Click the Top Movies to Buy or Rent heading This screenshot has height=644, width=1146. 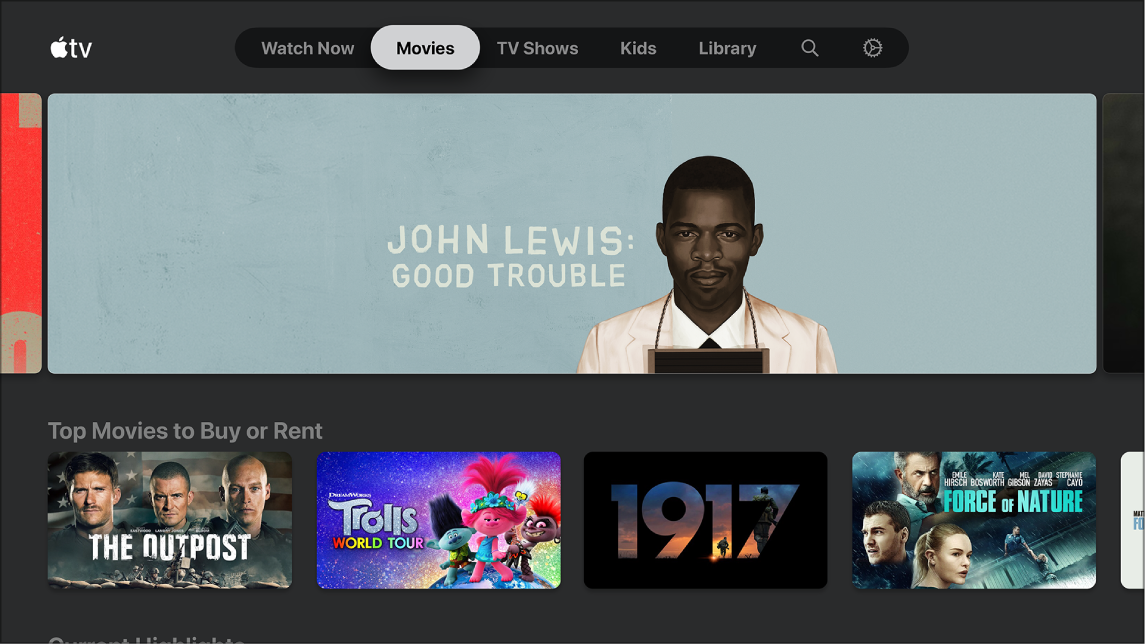click(x=186, y=430)
